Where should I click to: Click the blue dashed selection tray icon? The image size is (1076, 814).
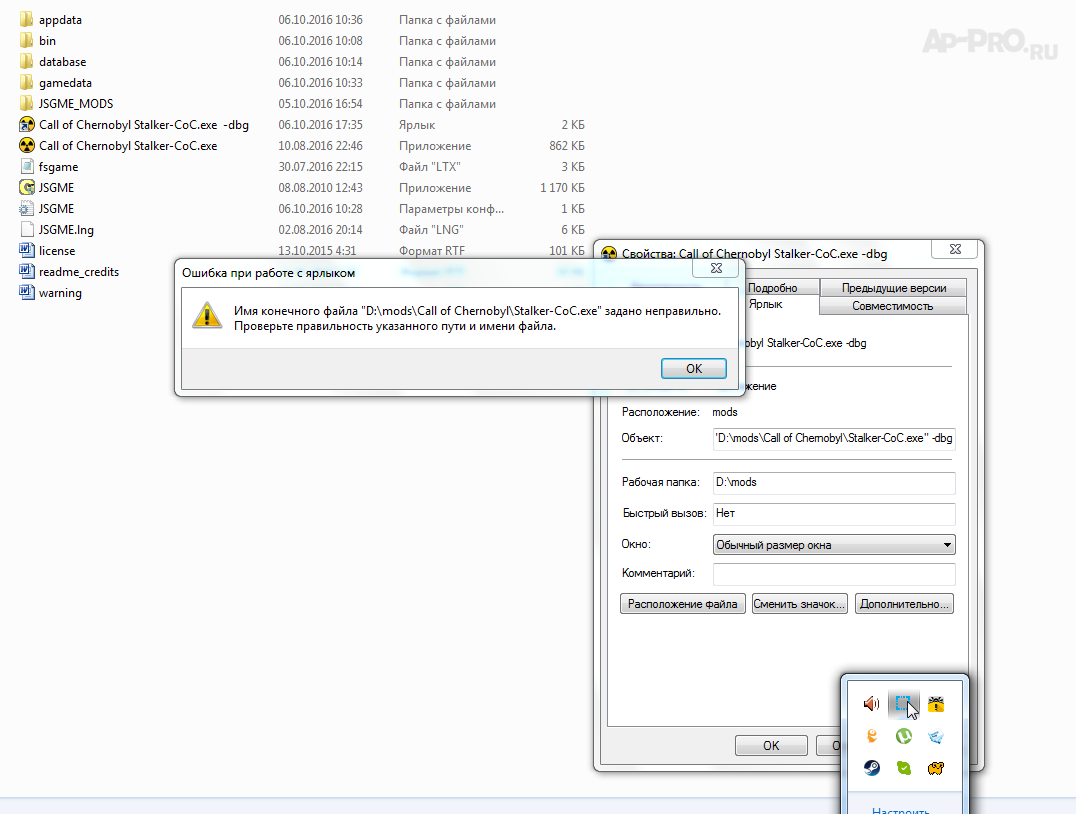coord(903,703)
